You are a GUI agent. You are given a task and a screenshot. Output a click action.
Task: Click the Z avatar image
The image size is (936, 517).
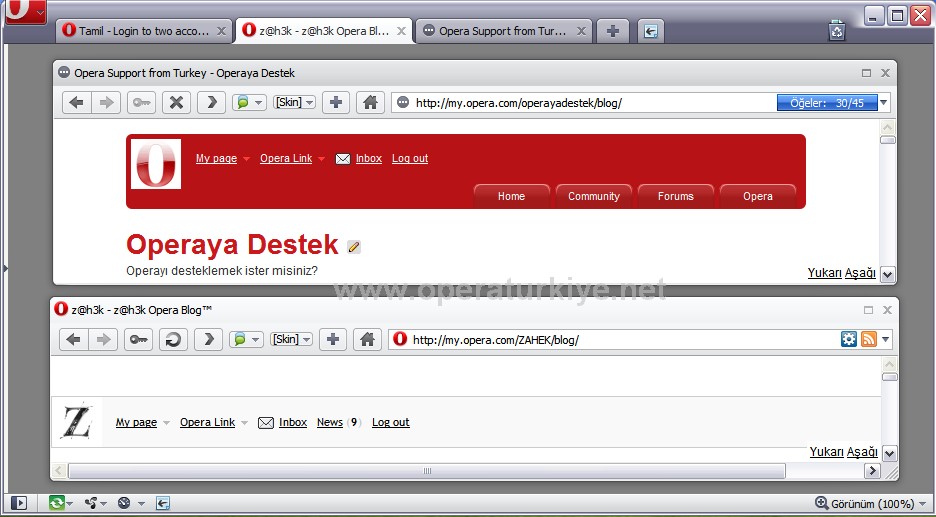pyautogui.click(x=77, y=421)
